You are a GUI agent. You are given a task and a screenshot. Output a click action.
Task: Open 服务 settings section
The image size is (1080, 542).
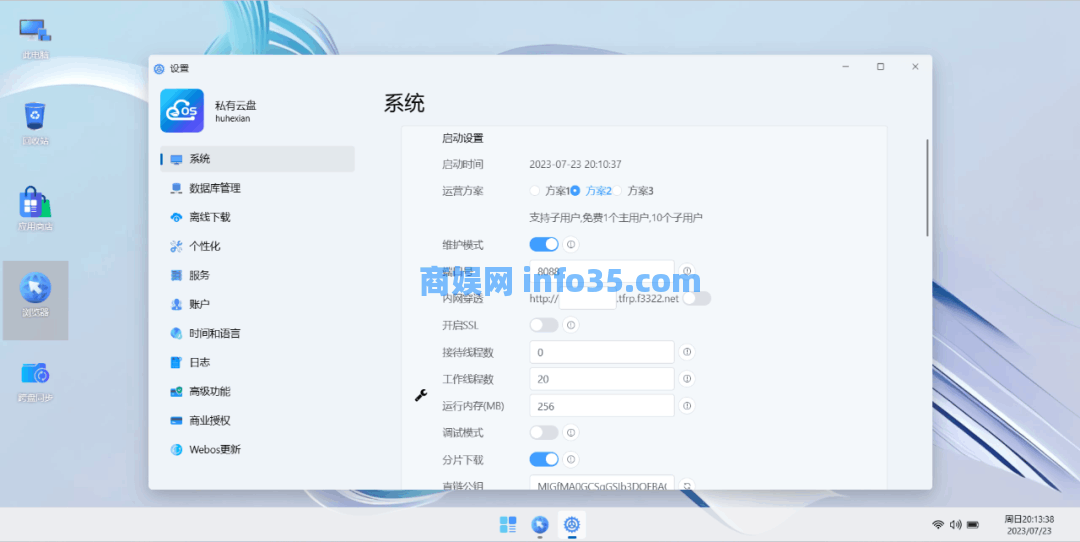[x=258, y=275]
